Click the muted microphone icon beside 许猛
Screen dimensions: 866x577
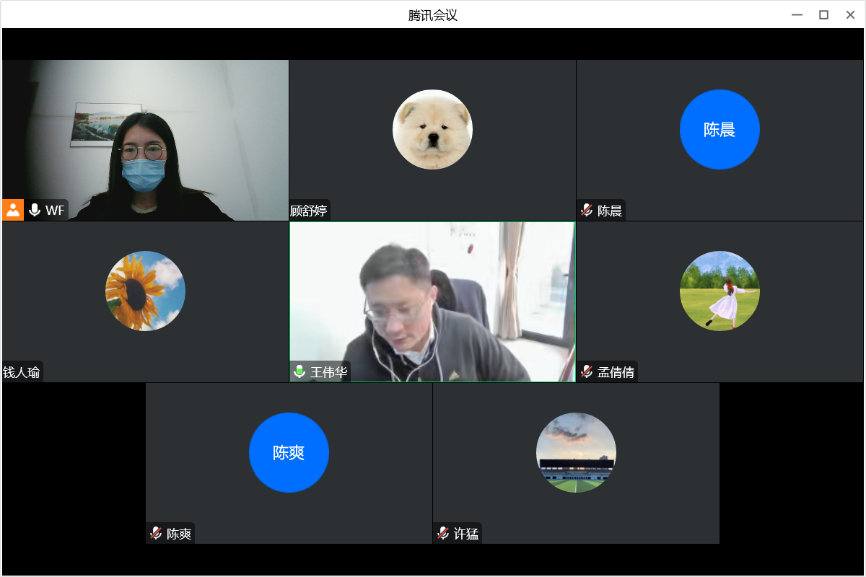coord(443,533)
